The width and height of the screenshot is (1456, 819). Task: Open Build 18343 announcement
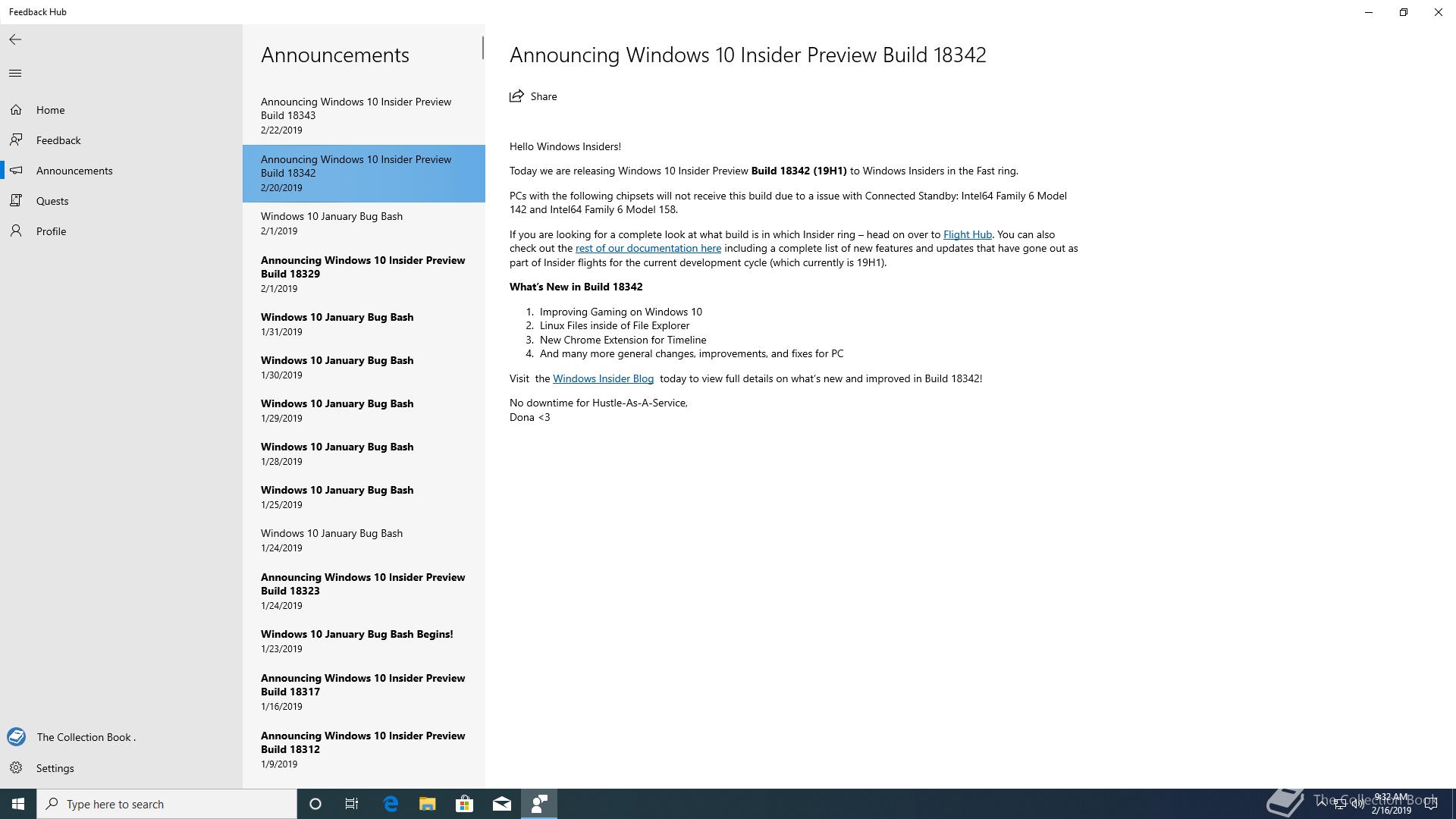pyautogui.click(x=364, y=115)
